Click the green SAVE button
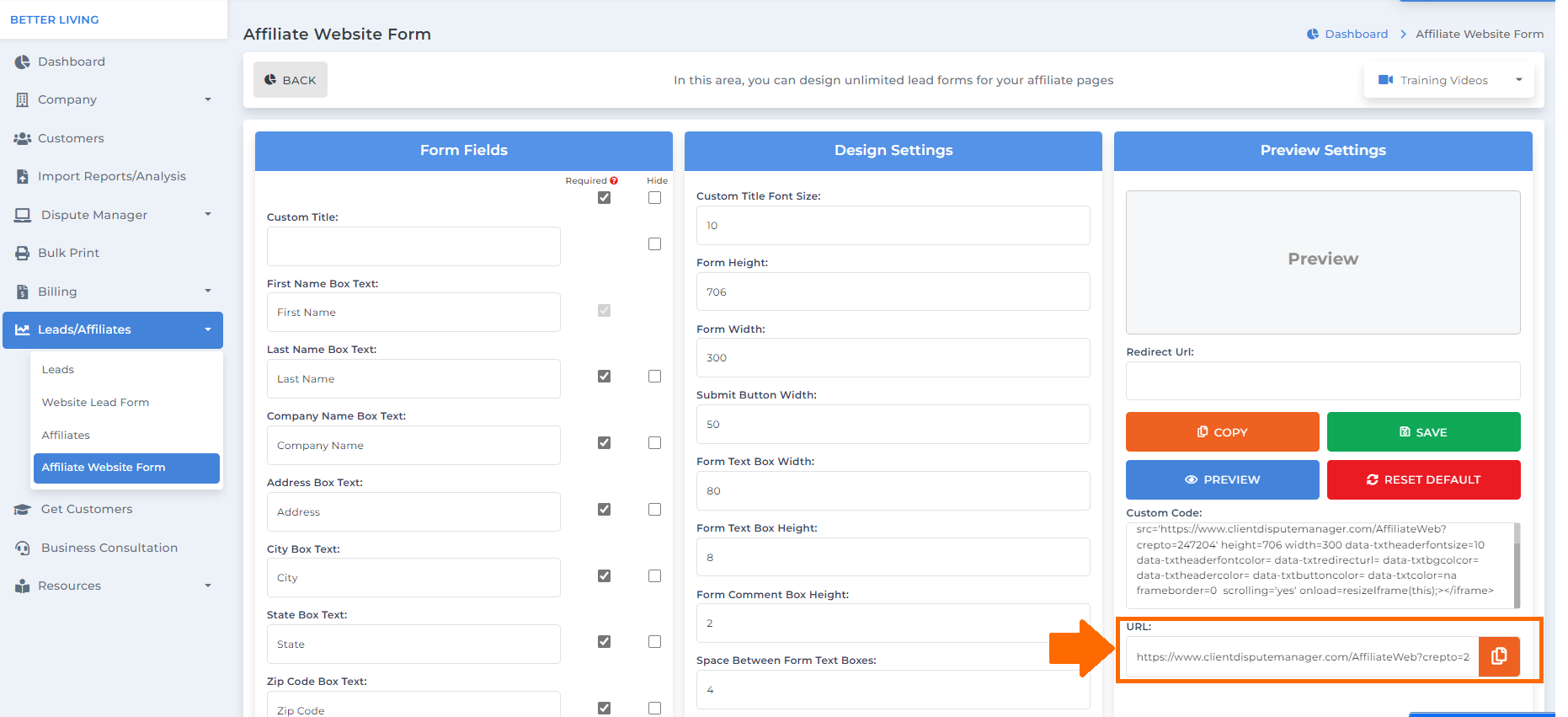 click(x=1424, y=431)
